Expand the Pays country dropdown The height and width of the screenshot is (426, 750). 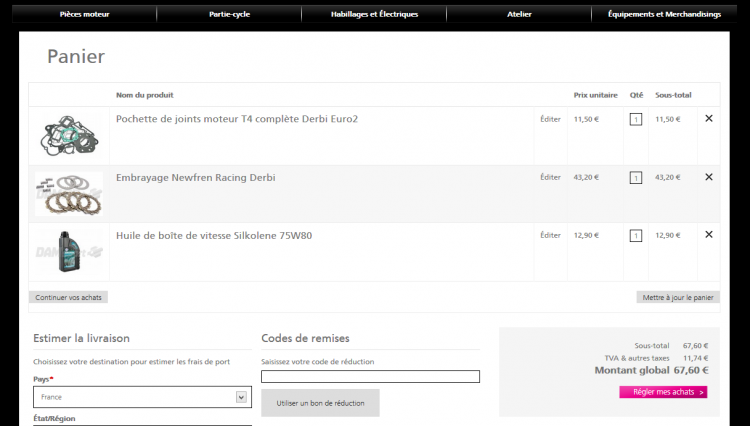[143, 397]
